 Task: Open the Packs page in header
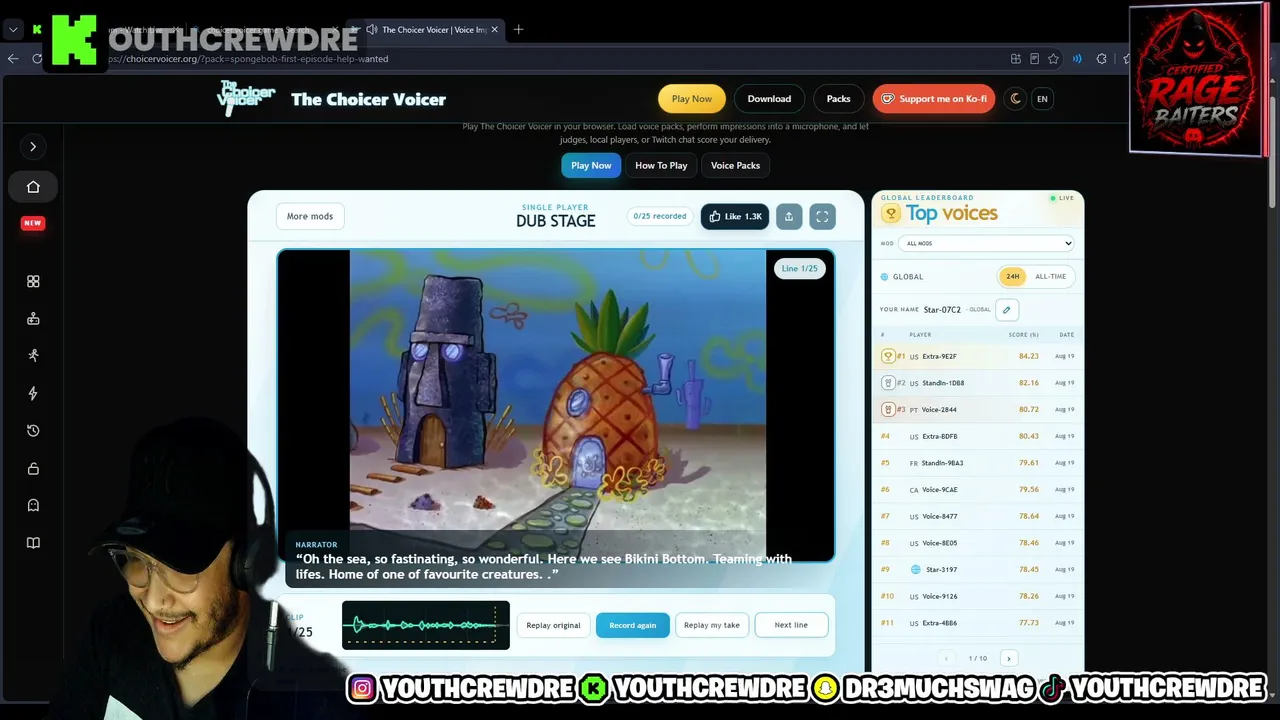tap(838, 99)
